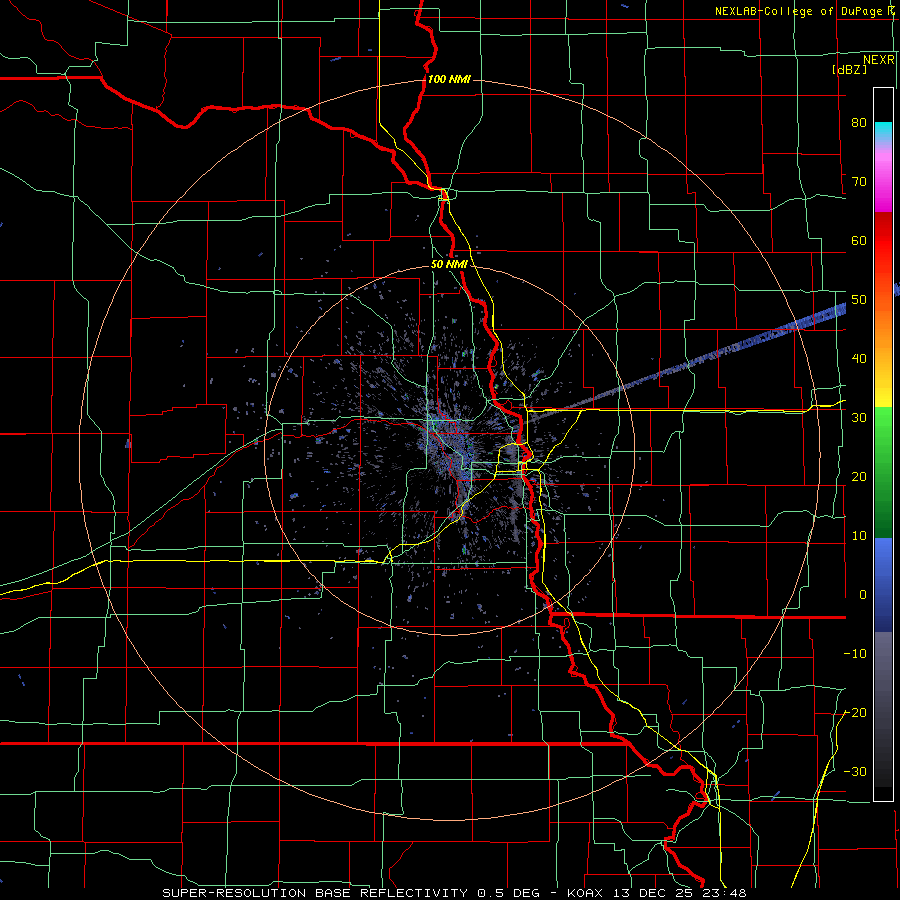
Task: Click the 20 value on the dBZ scale
Action: tap(859, 476)
